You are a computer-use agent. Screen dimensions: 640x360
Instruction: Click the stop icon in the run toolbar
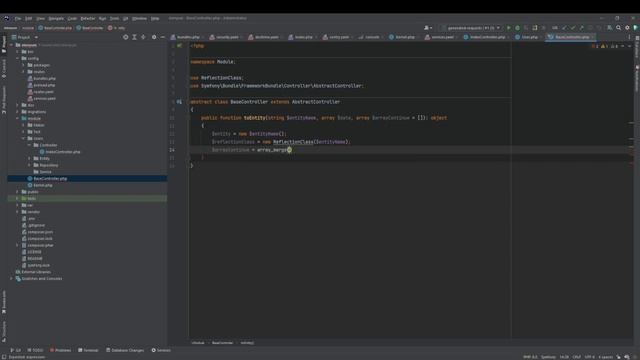(543, 28)
